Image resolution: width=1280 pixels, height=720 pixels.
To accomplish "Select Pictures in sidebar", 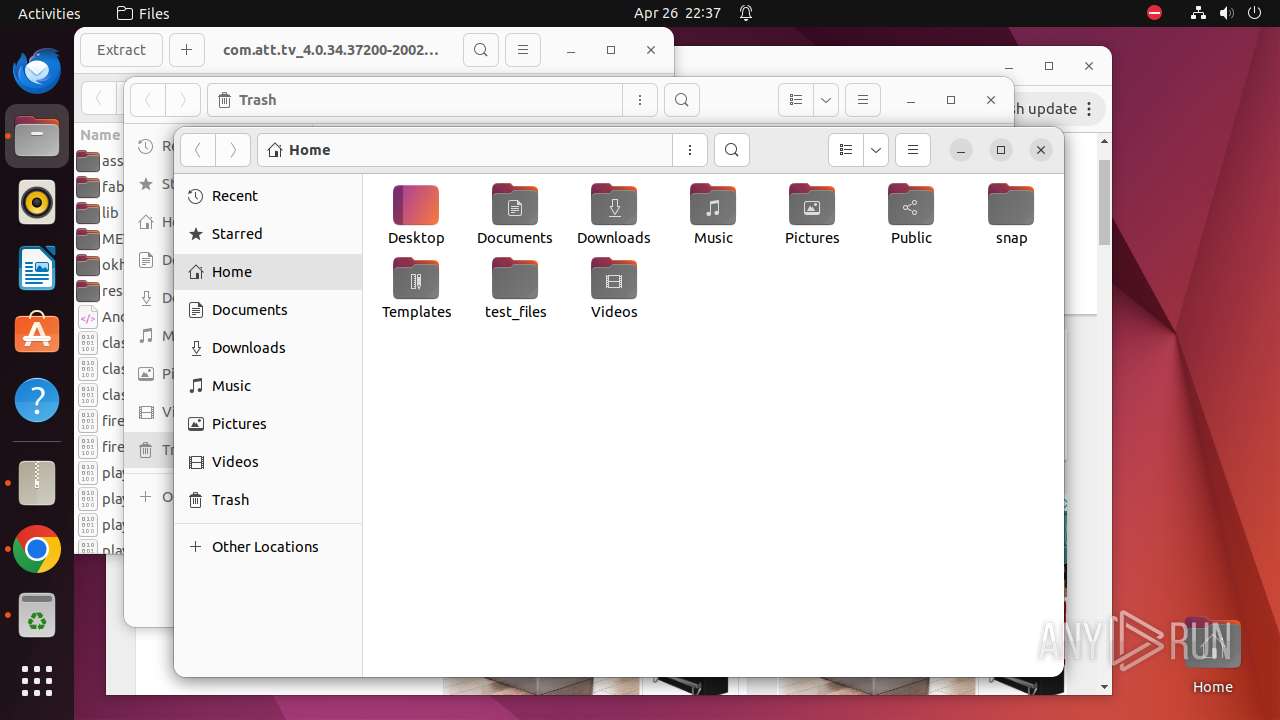I will (268, 424).
